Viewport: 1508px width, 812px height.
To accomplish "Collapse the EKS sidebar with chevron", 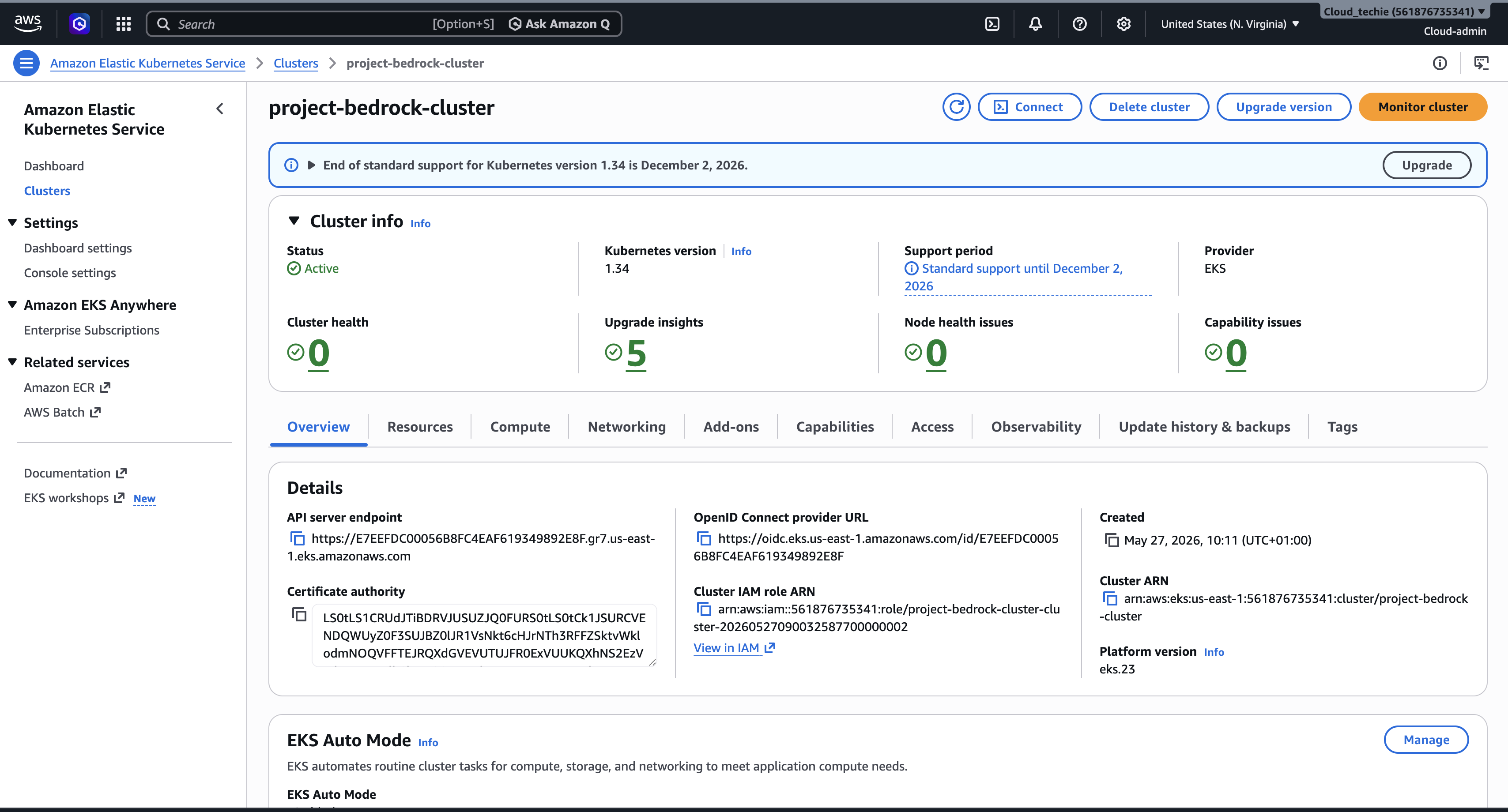I will [x=220, y=109].
